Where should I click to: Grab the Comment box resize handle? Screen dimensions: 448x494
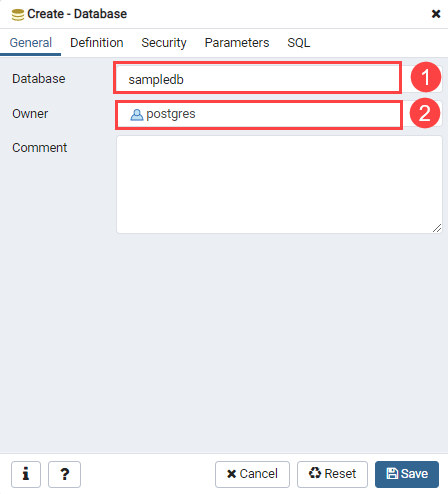tap(437, 228)
